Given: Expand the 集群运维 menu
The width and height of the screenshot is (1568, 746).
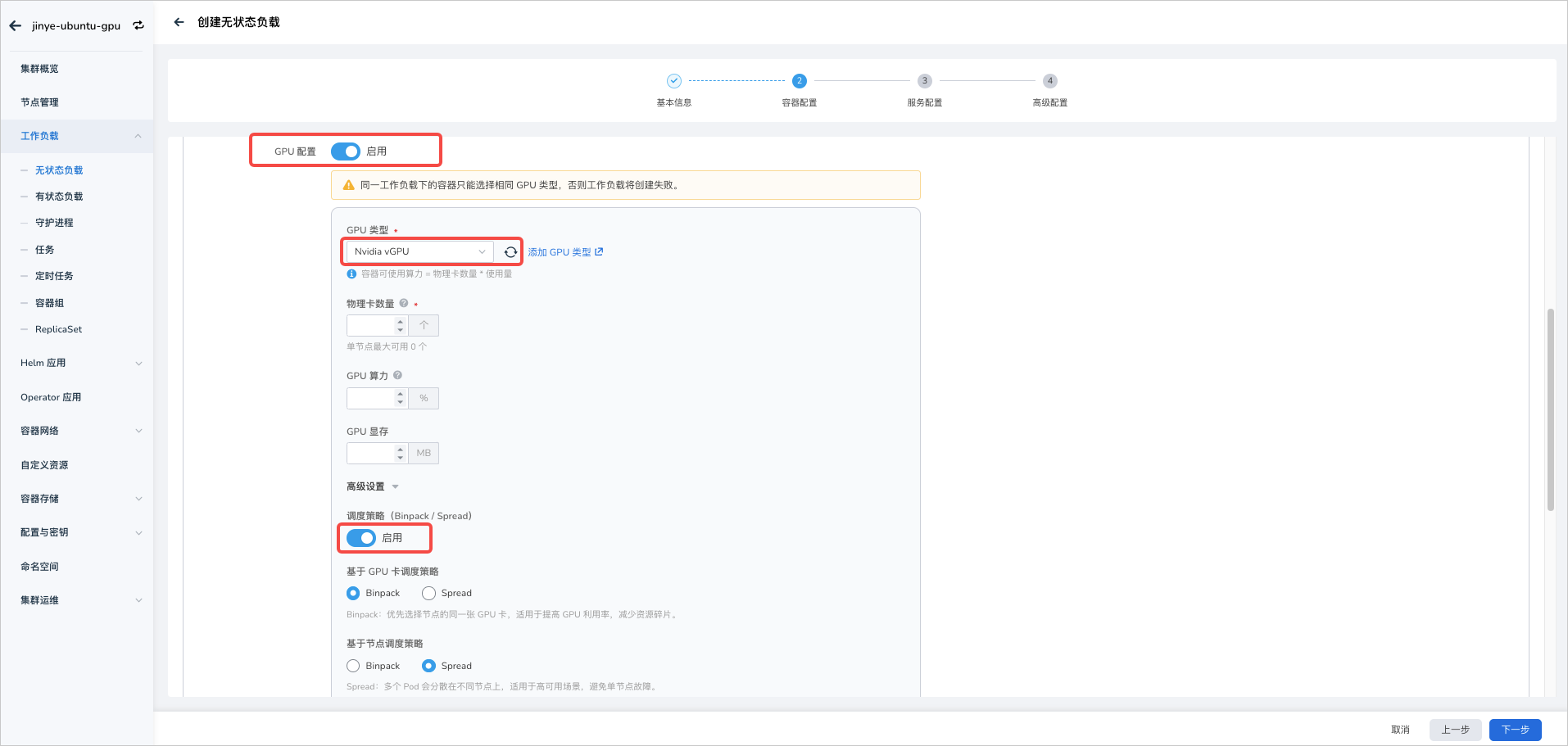Looking at the screenshot, I should 138,600.
